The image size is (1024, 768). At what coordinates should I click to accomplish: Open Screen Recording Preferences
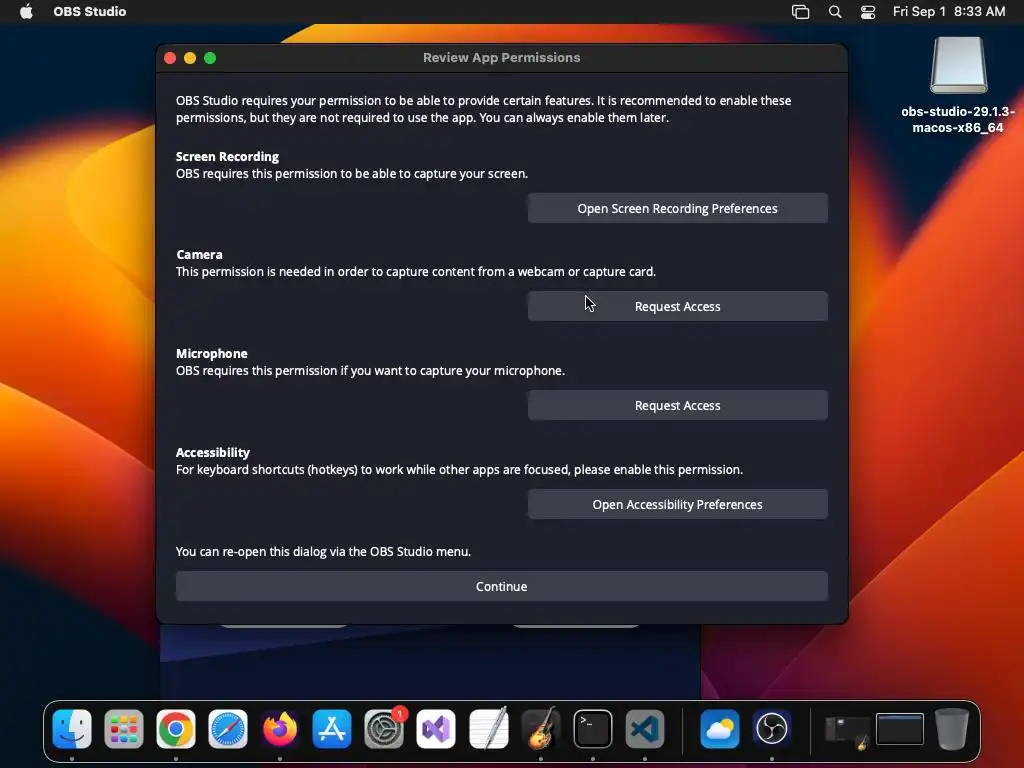click(677, 208)
